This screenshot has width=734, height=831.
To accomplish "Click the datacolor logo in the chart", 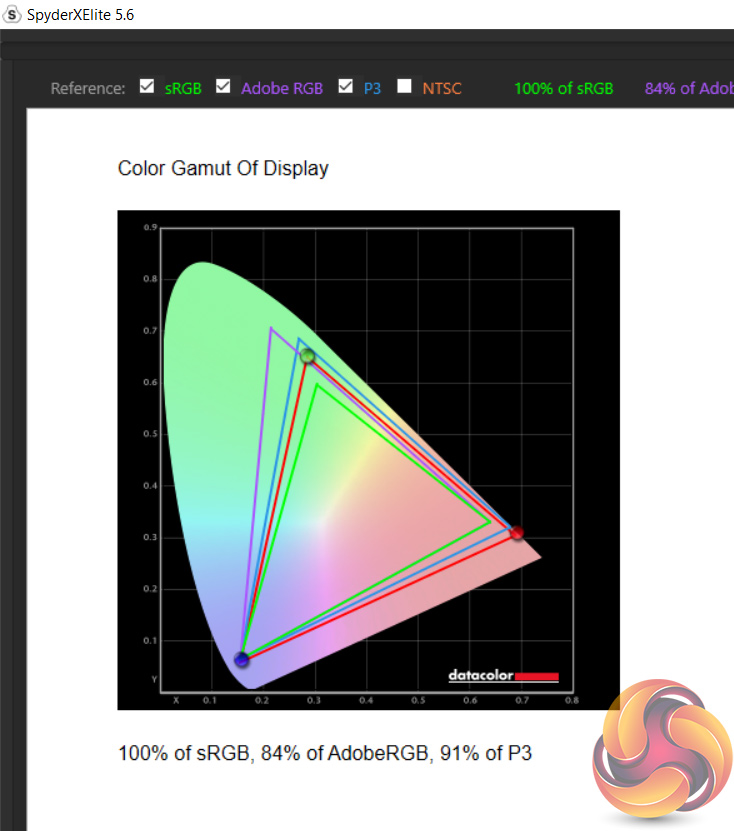I will pos(503,676).
